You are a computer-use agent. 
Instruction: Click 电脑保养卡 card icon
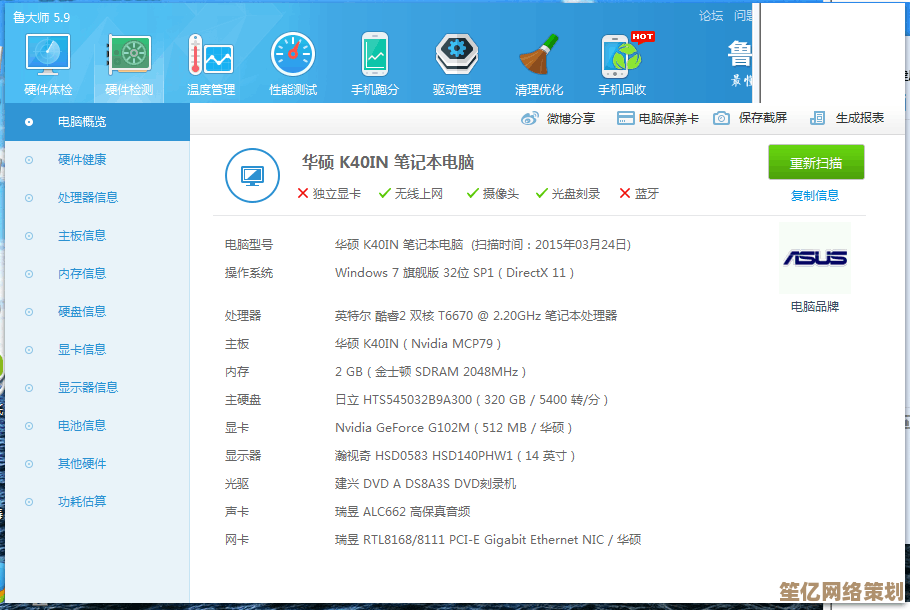tap(625, 118)
